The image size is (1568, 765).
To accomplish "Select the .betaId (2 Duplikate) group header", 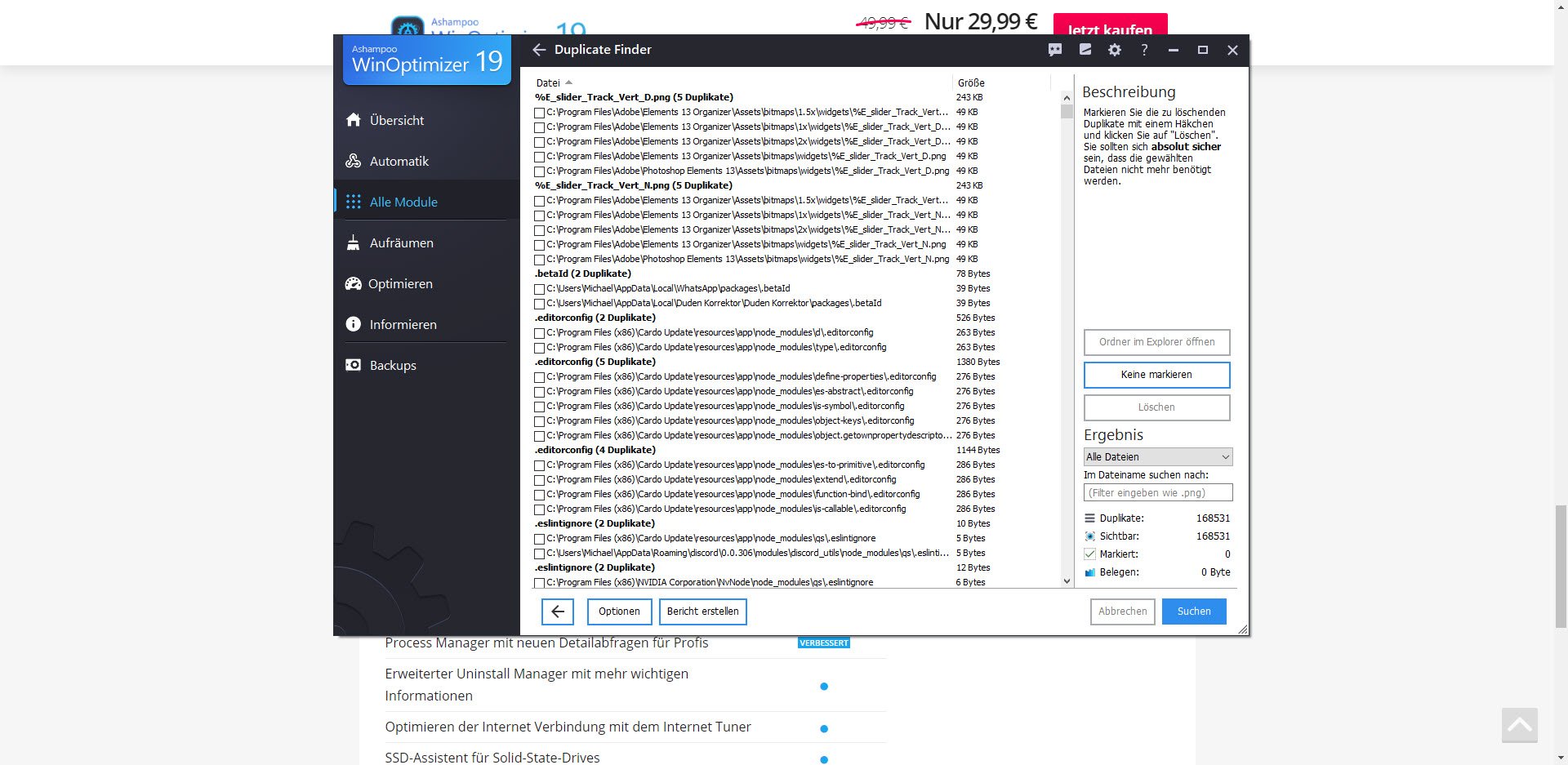I will 582,274.
